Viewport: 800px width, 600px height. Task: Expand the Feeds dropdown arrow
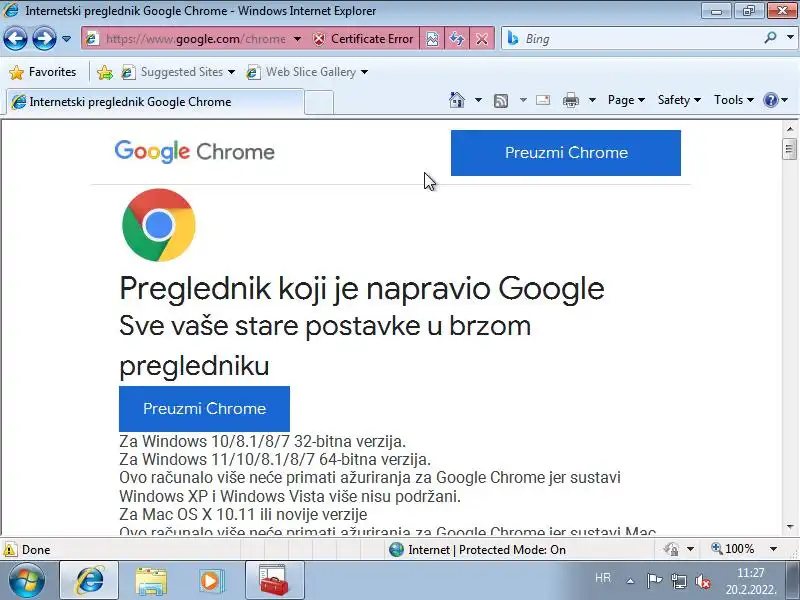pos(523,100)
